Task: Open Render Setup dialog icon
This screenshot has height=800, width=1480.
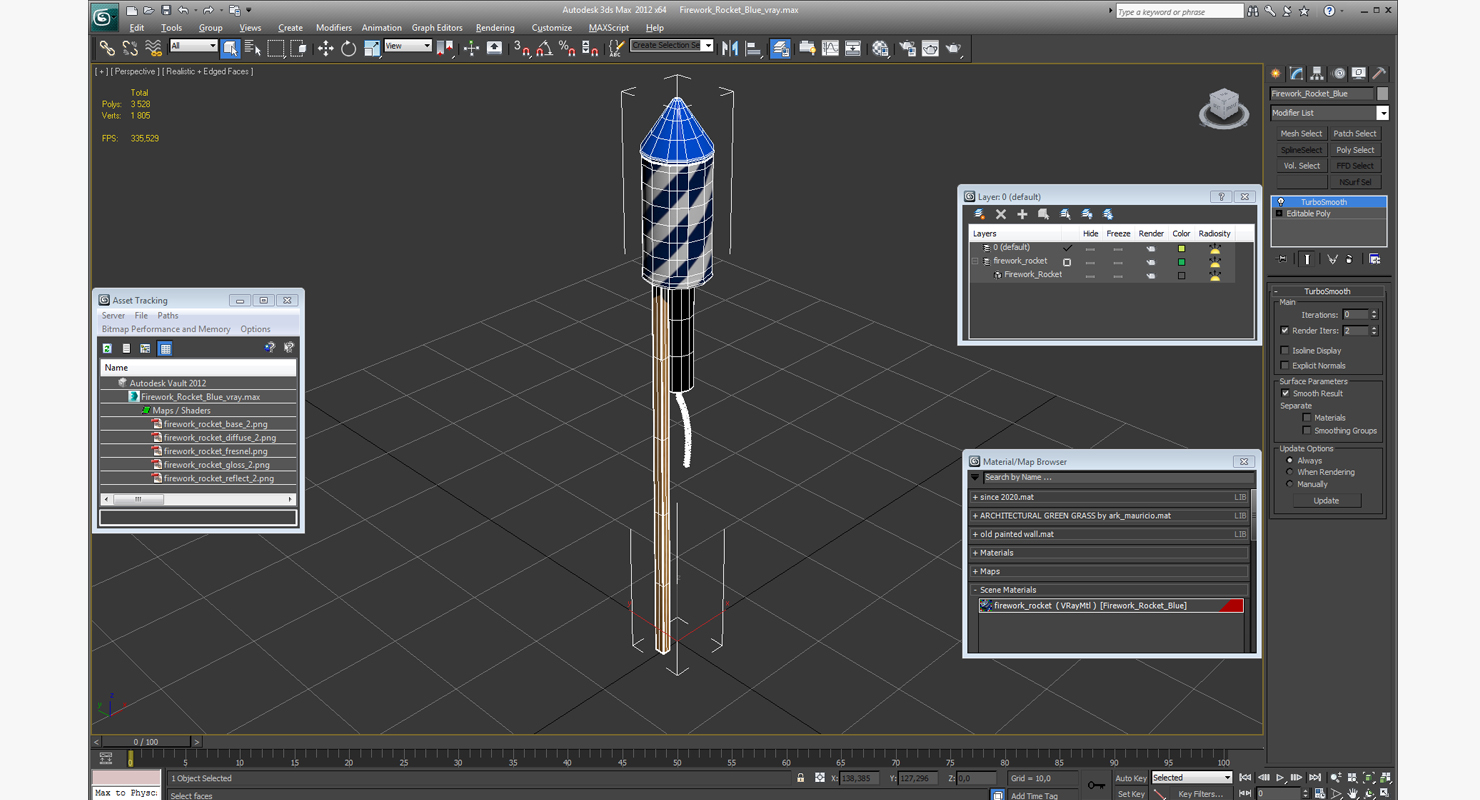Action: point(907,48)
